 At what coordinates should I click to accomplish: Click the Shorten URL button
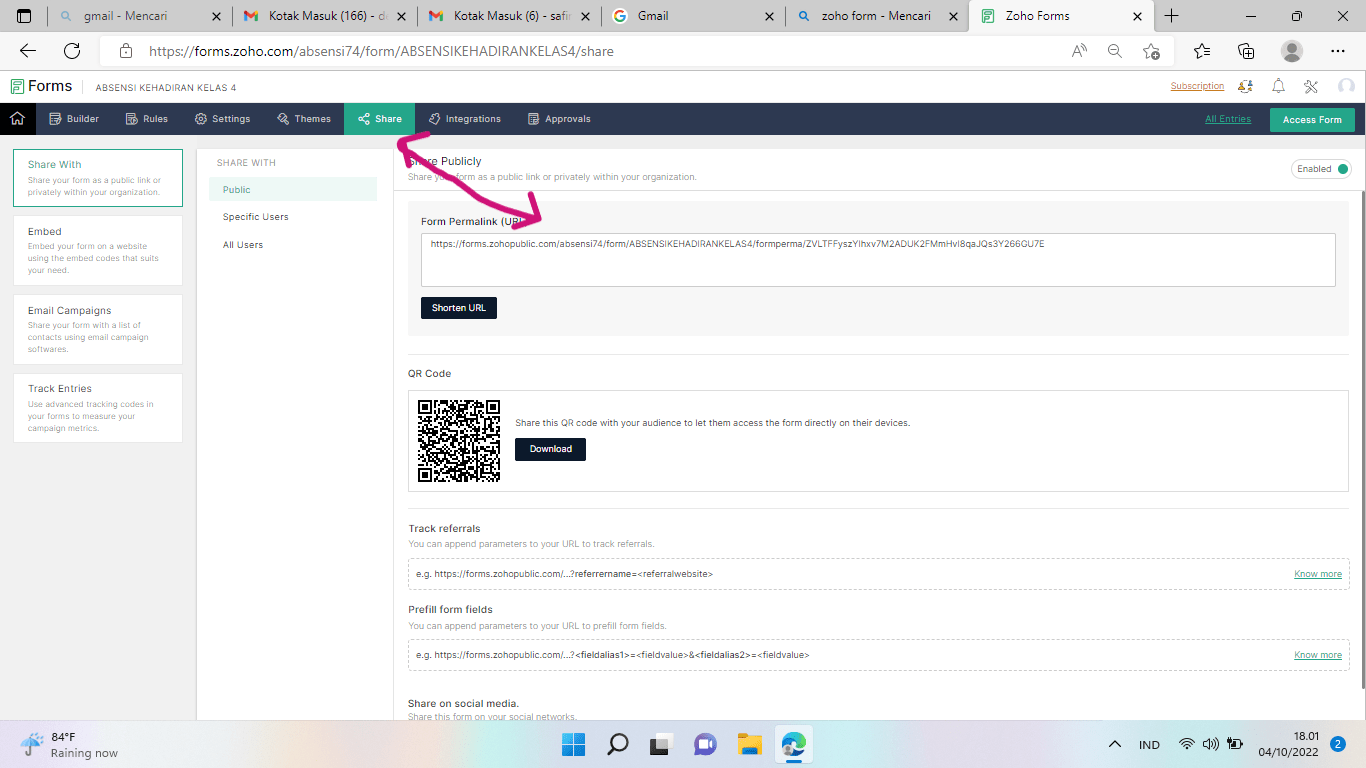(459, 308)
